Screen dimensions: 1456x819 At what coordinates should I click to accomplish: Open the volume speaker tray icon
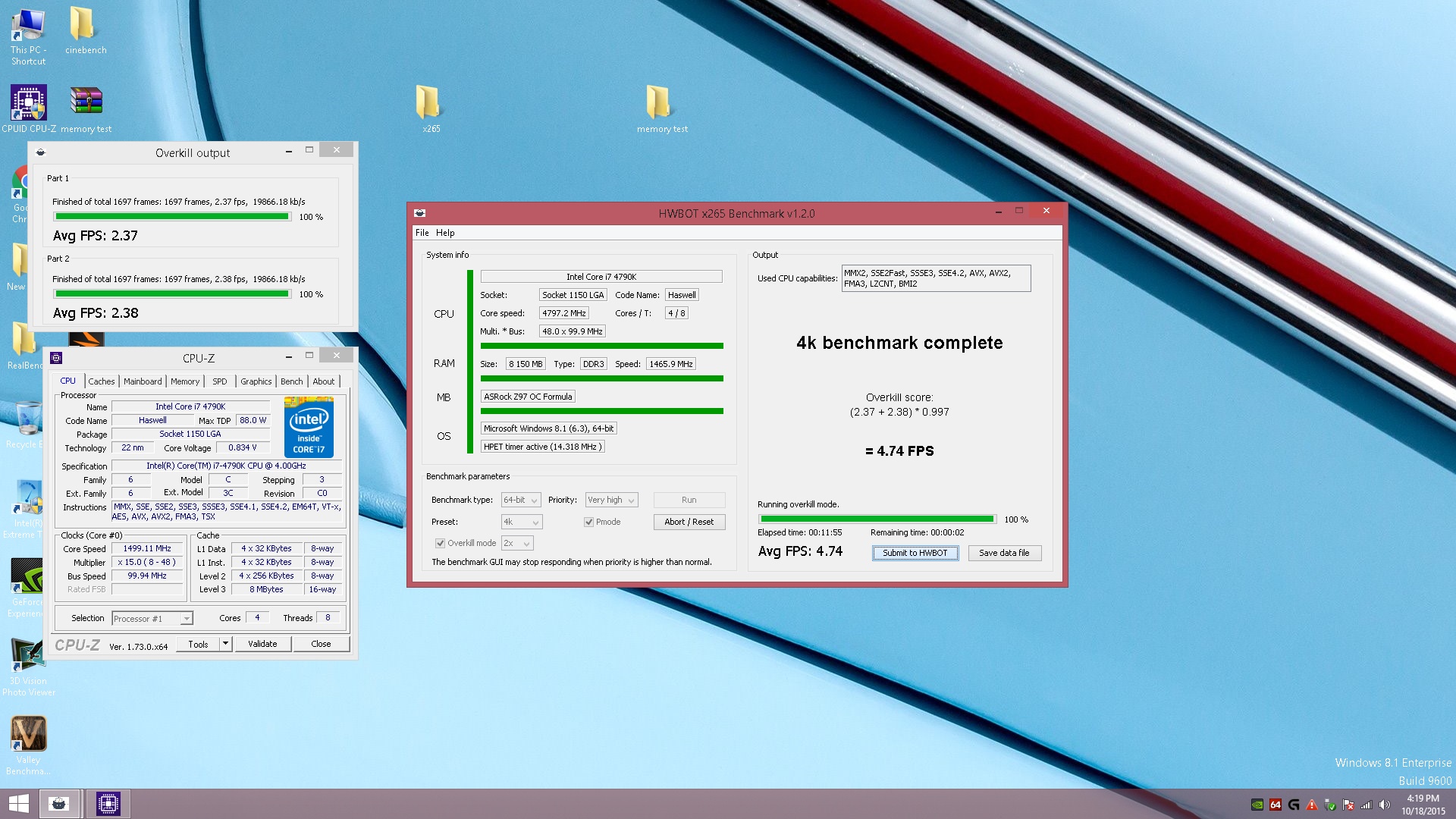1385,805
